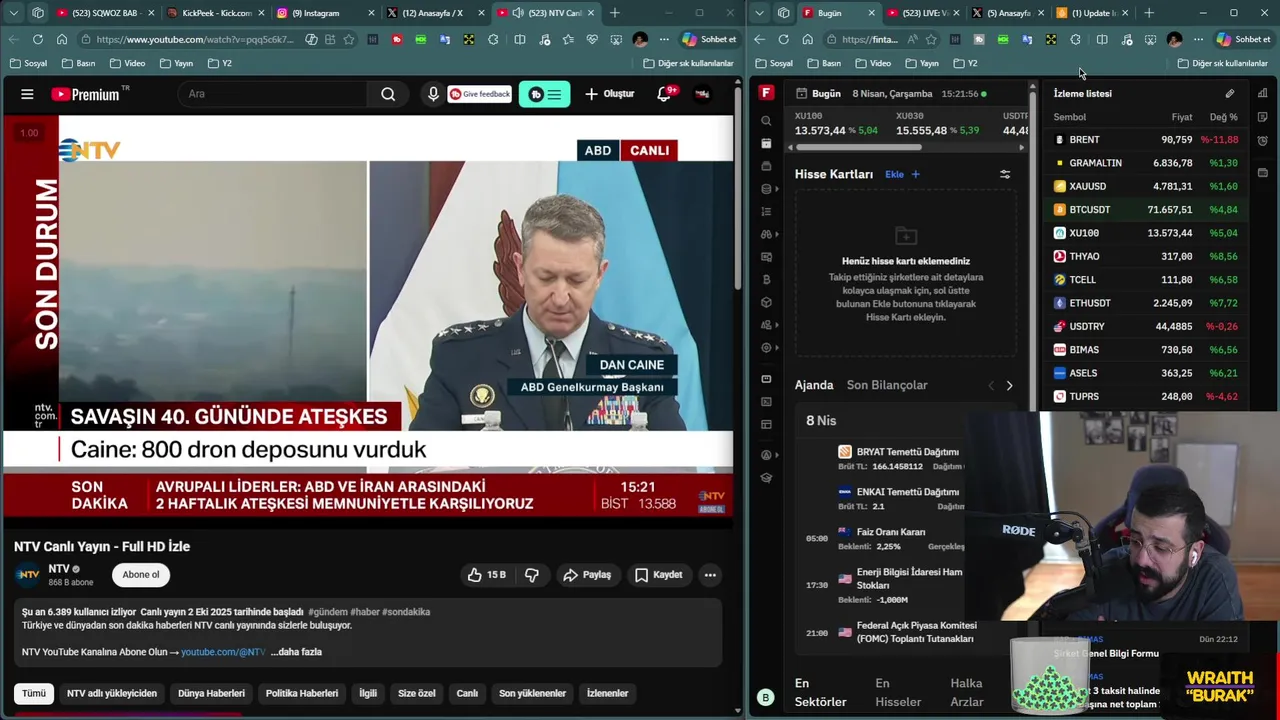Open Diğer sık kullanılanlar folder in left browser

click(688, 63)
